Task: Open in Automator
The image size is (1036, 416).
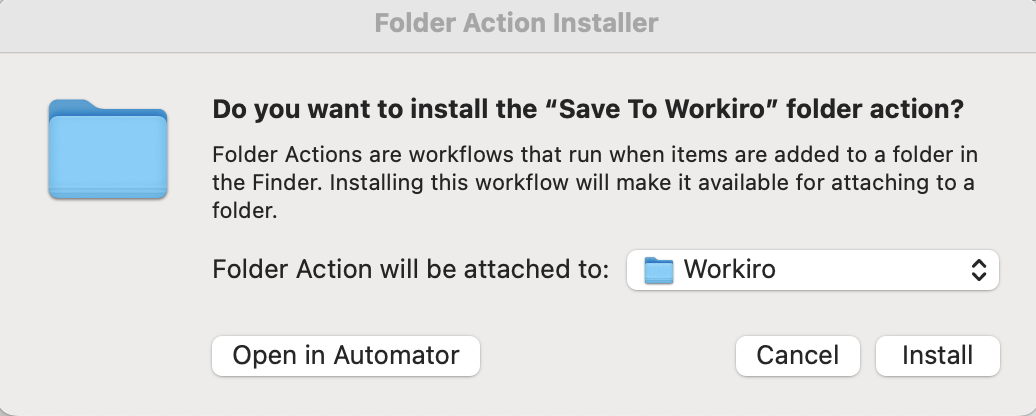Action: point(346,356)
